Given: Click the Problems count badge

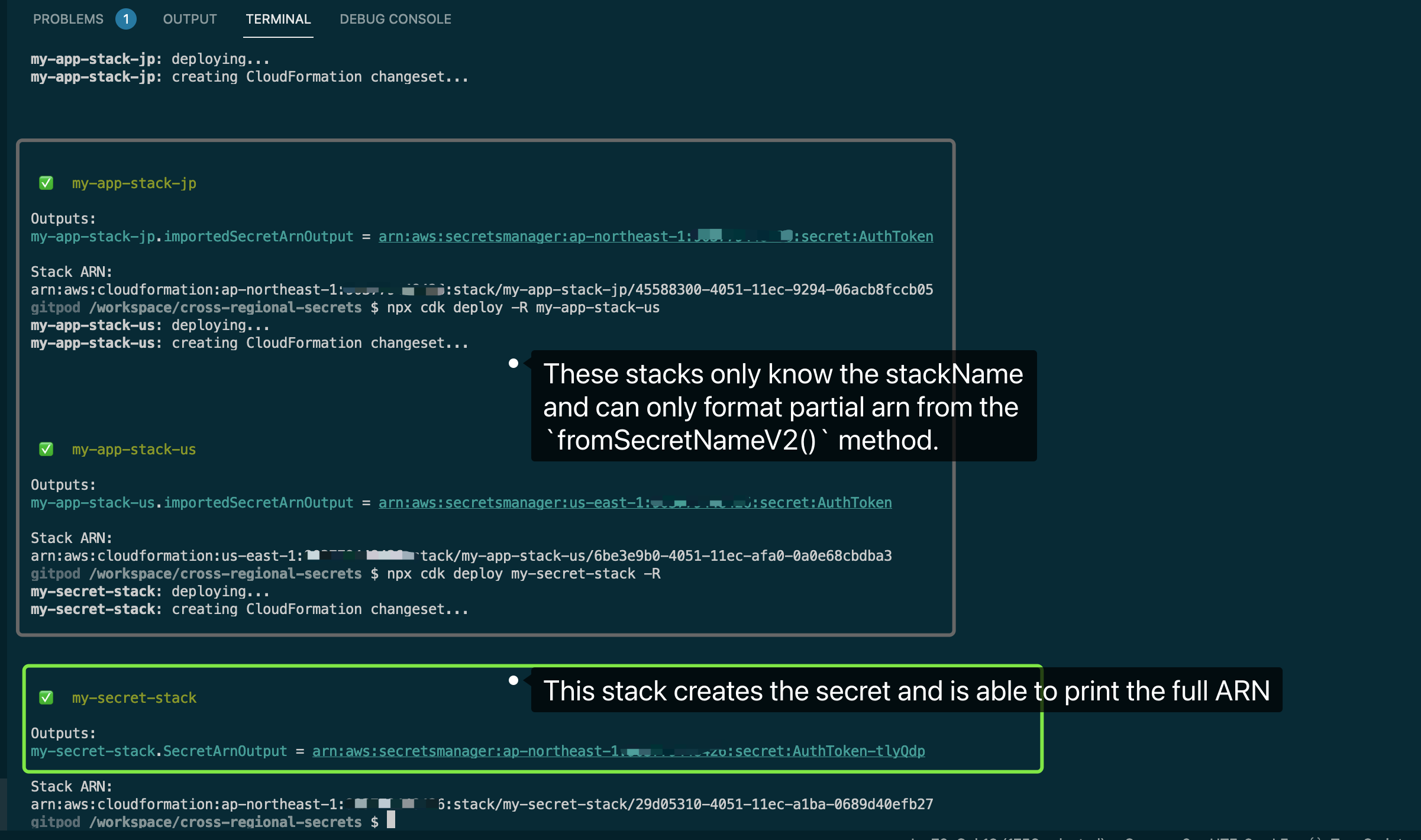Looking at the screenshot, I should 125,18.
